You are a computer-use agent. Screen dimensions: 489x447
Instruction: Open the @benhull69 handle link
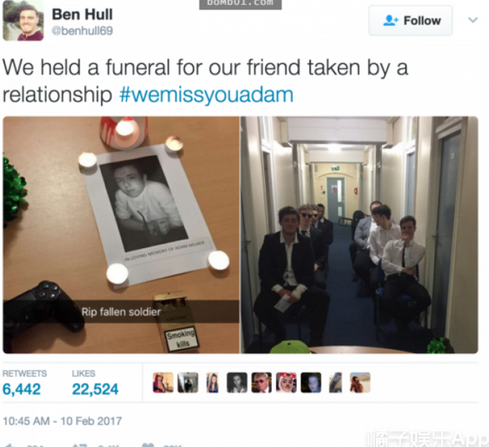(82, 31)
